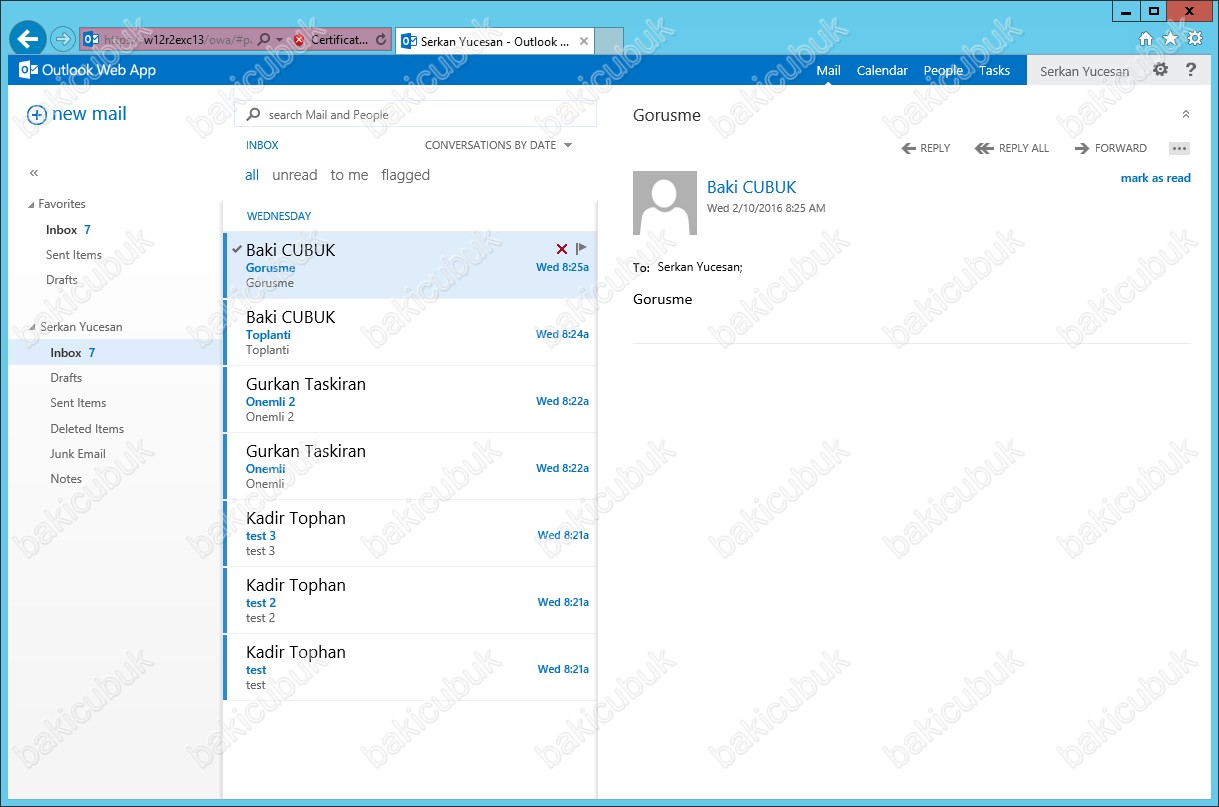1219x807 pixels.
Task: Click the Outlook Web App logo
Action: tap(88, 70)
